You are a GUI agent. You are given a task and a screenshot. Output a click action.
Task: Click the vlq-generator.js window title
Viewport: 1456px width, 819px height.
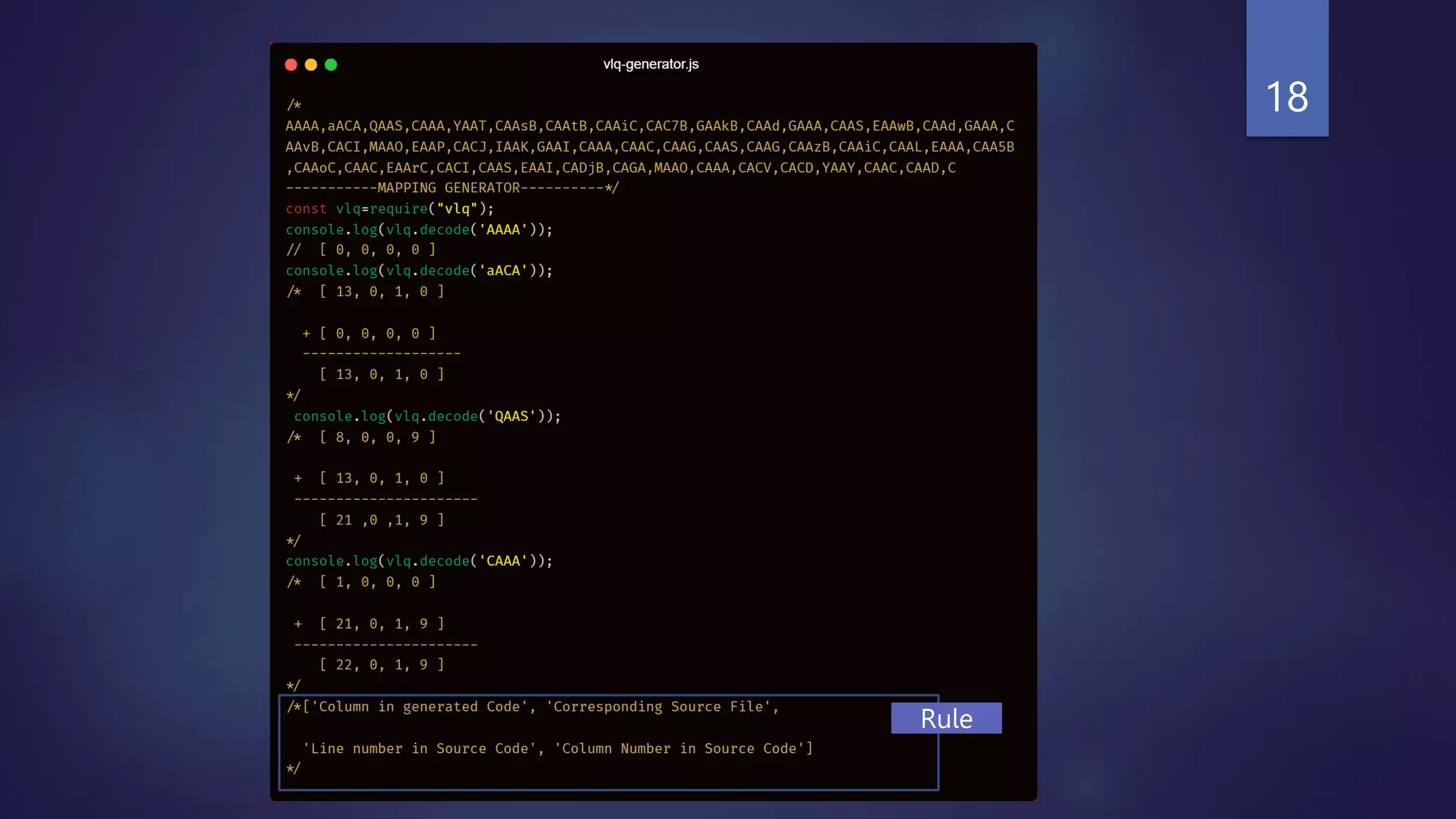click(x=651, y=64)
